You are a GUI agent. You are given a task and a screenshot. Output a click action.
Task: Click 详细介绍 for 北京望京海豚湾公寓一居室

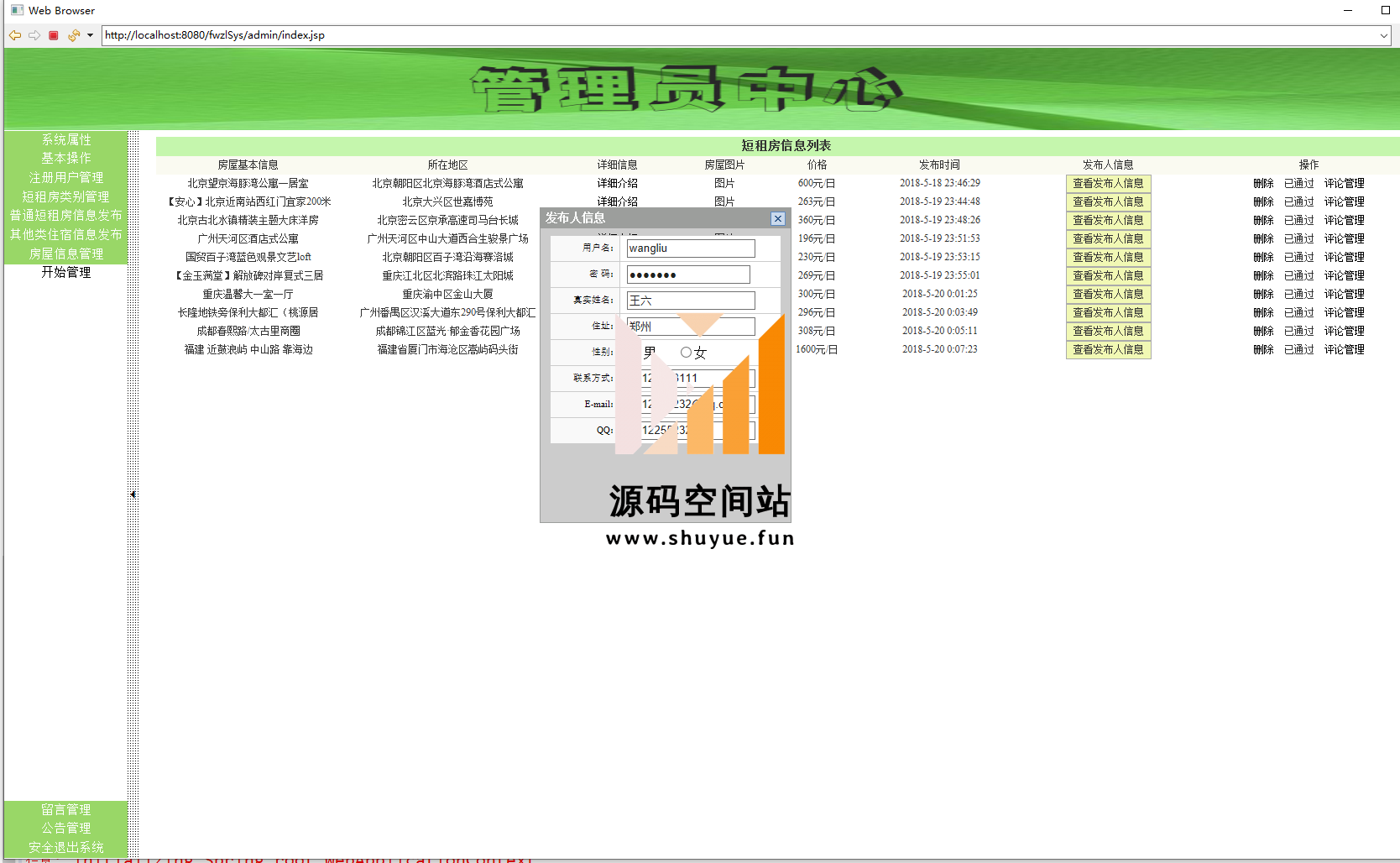[x=617, y=183]
